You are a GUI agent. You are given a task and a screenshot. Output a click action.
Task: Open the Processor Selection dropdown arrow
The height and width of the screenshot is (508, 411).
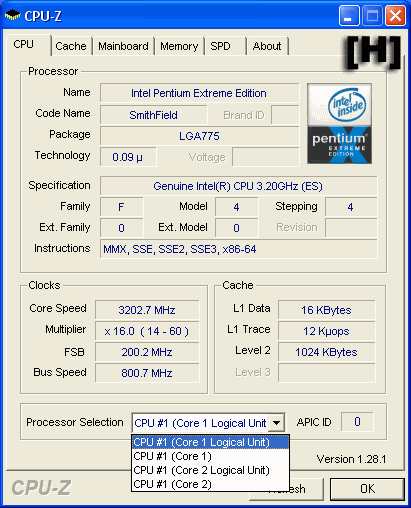point(277,423)
